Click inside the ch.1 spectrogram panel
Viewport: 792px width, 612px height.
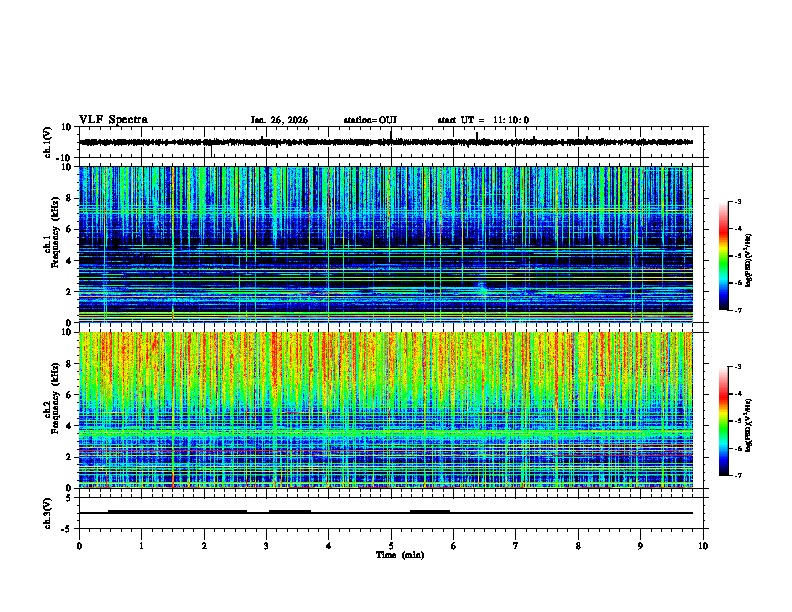tap(386, 244)
